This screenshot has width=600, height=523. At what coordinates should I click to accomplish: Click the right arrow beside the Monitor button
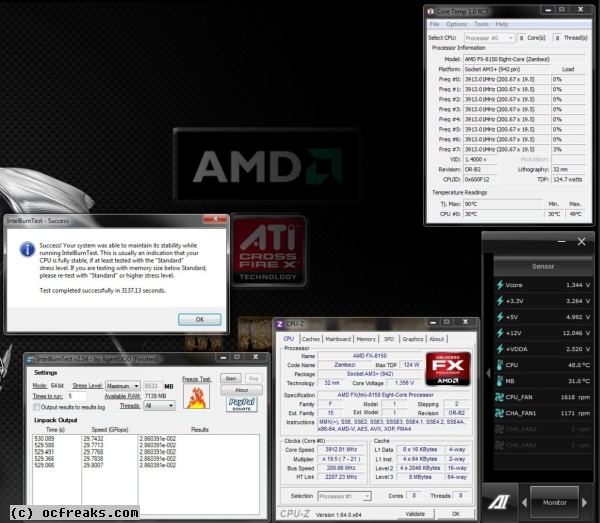pos(584,502)
